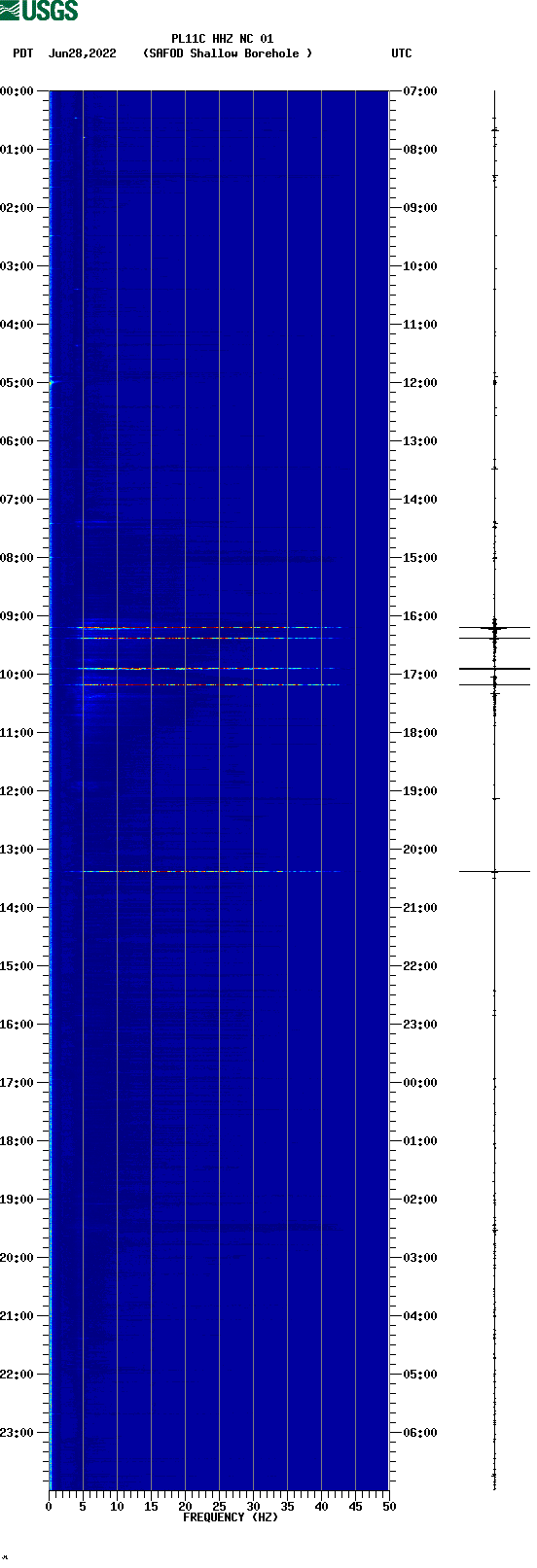Click the seismogram spike just before 17:00 UTC
The image size is (537, 1568).
click(x=494, y=669)
